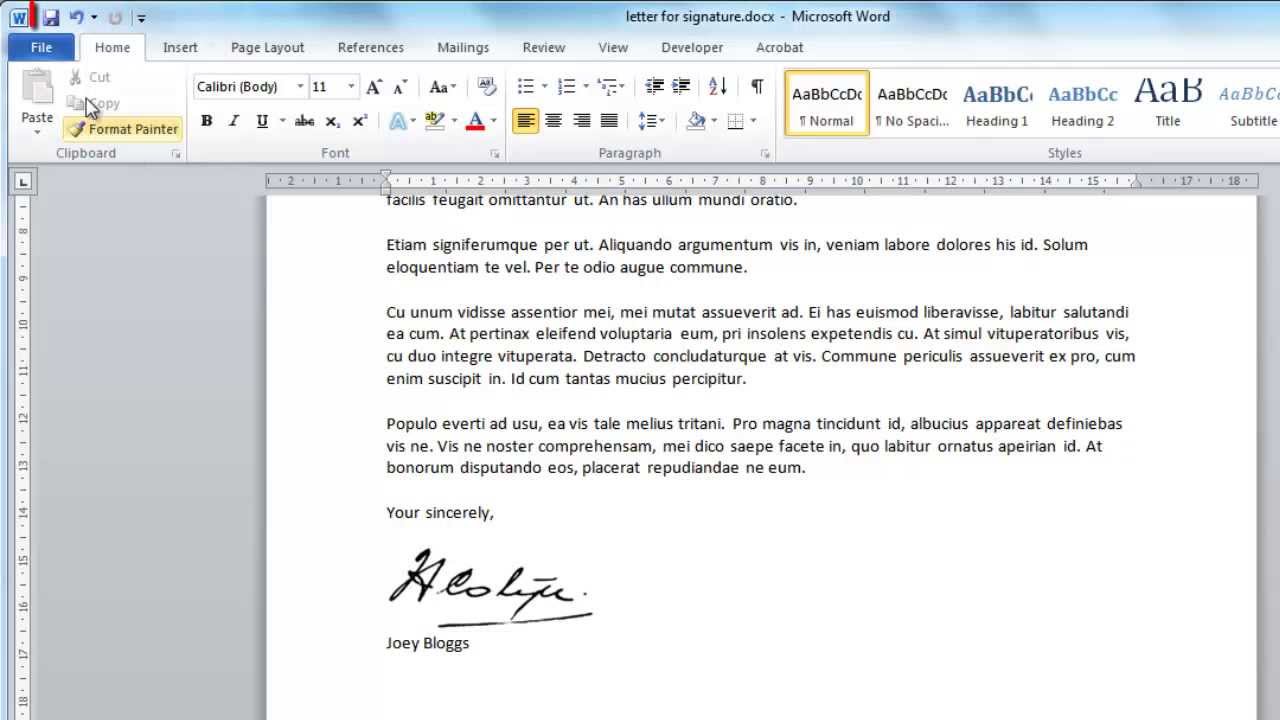Toggle strikethrough formatting
1280x720 pixels.
click(304, 121)
